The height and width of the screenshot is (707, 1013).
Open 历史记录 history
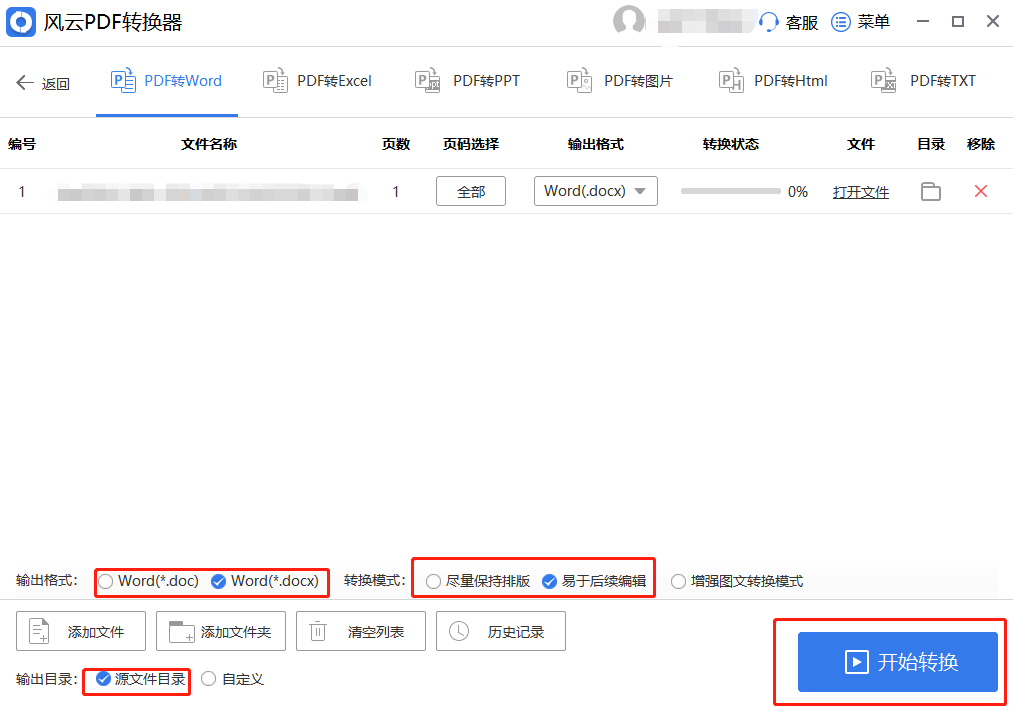click(x=501, y=631)
